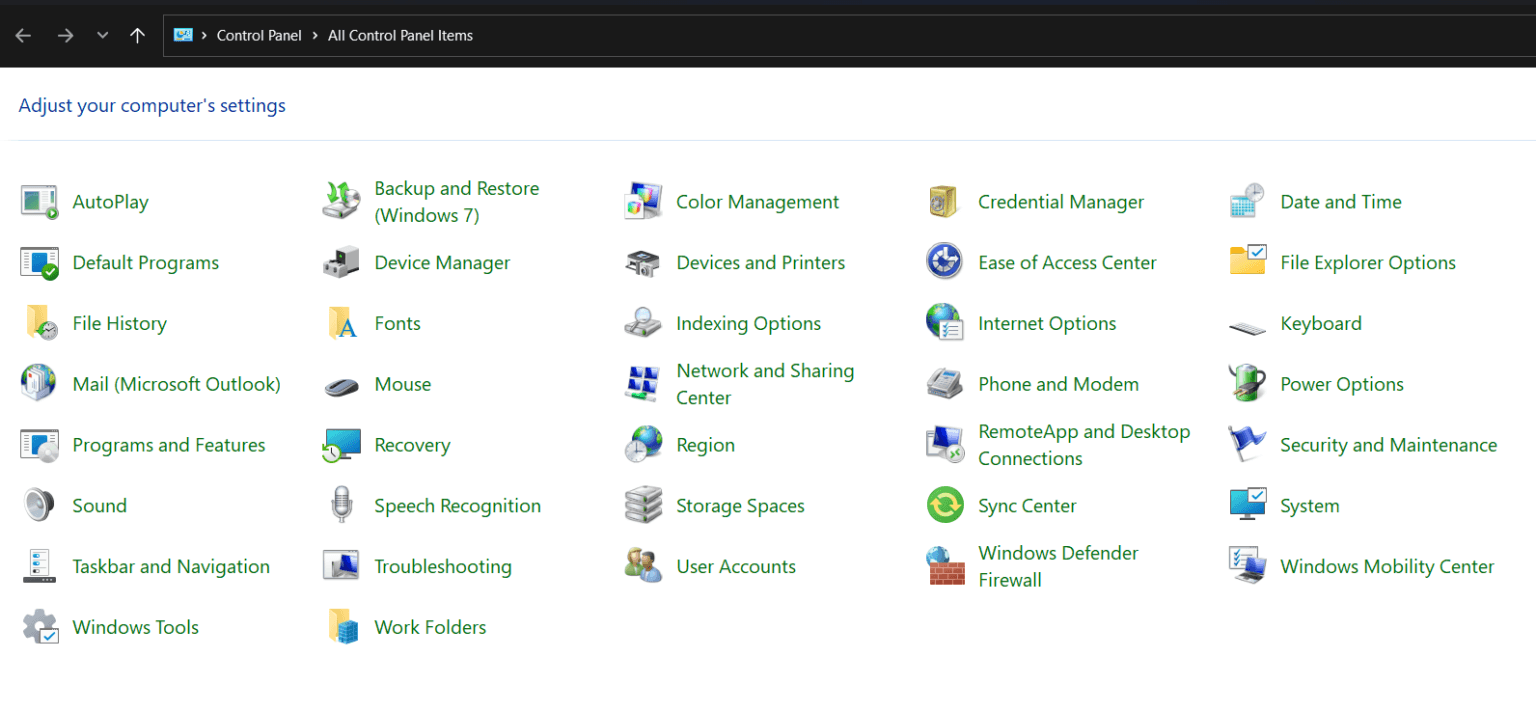This screenshot has height=712, width=1536.
Task: Click the Power Options battery icon
Action: [1248, 384]
